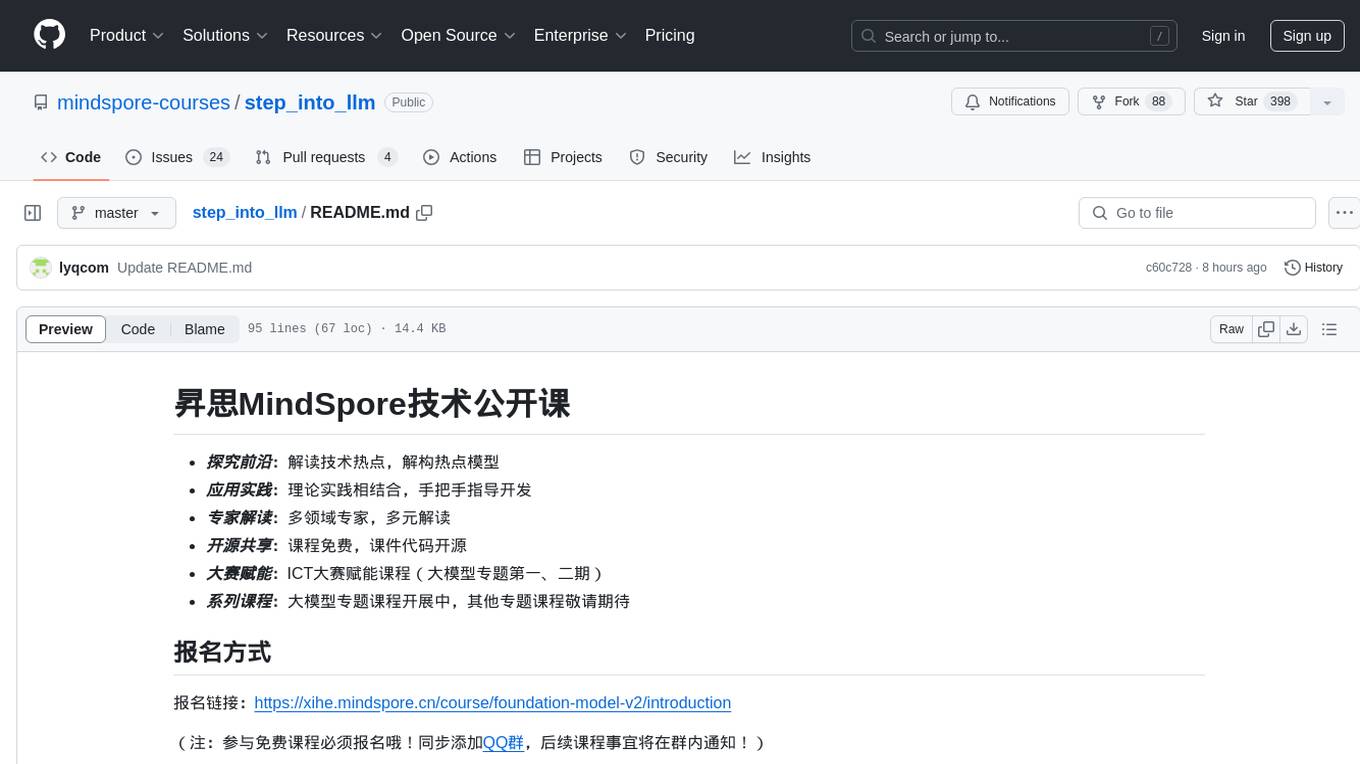
Task: Focus the Go to file field
Action: pyautogui.click(x=1197, y=213)
